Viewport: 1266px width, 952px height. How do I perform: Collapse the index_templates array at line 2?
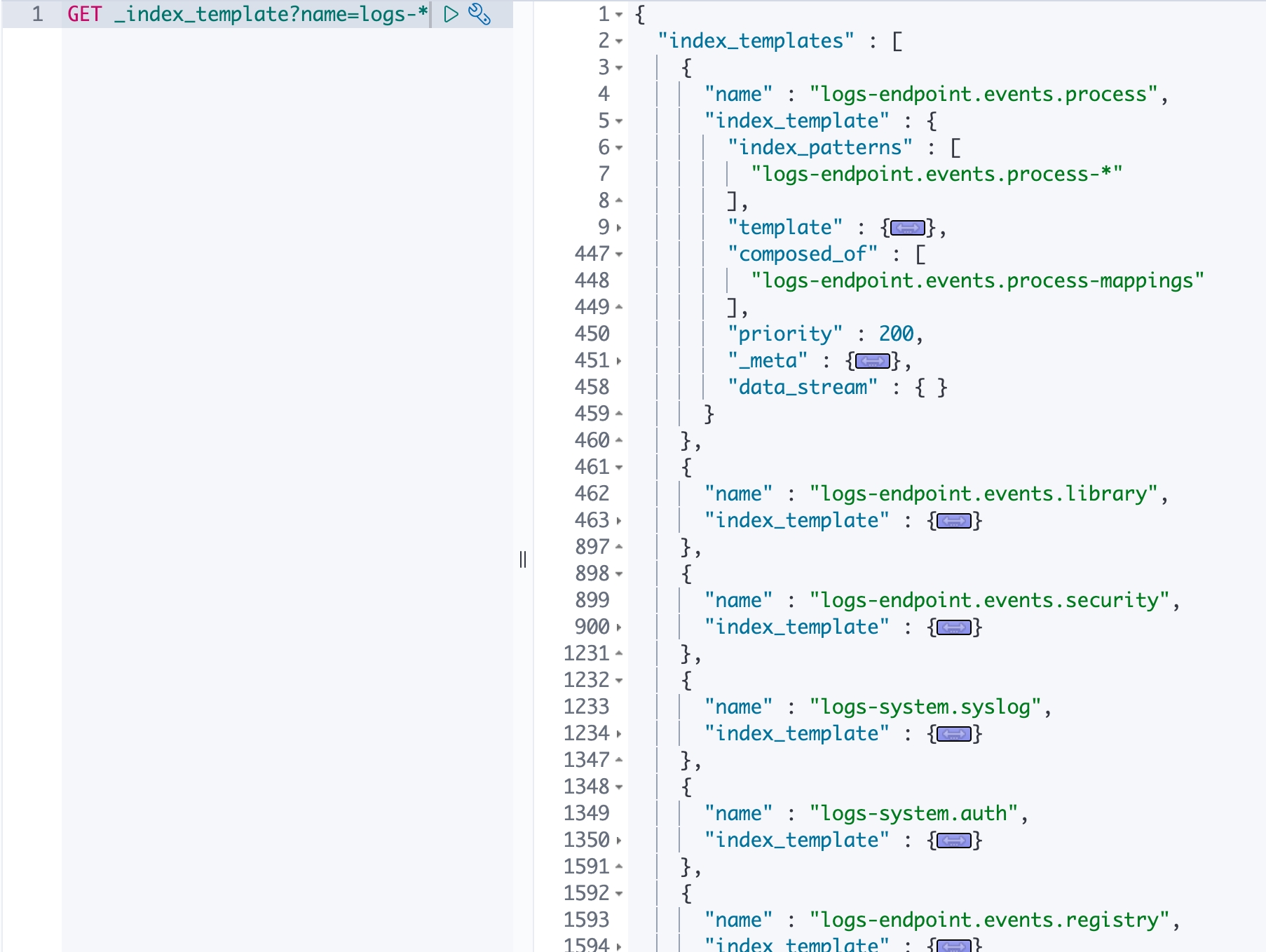pyautogui.click(x=619, y=41)
